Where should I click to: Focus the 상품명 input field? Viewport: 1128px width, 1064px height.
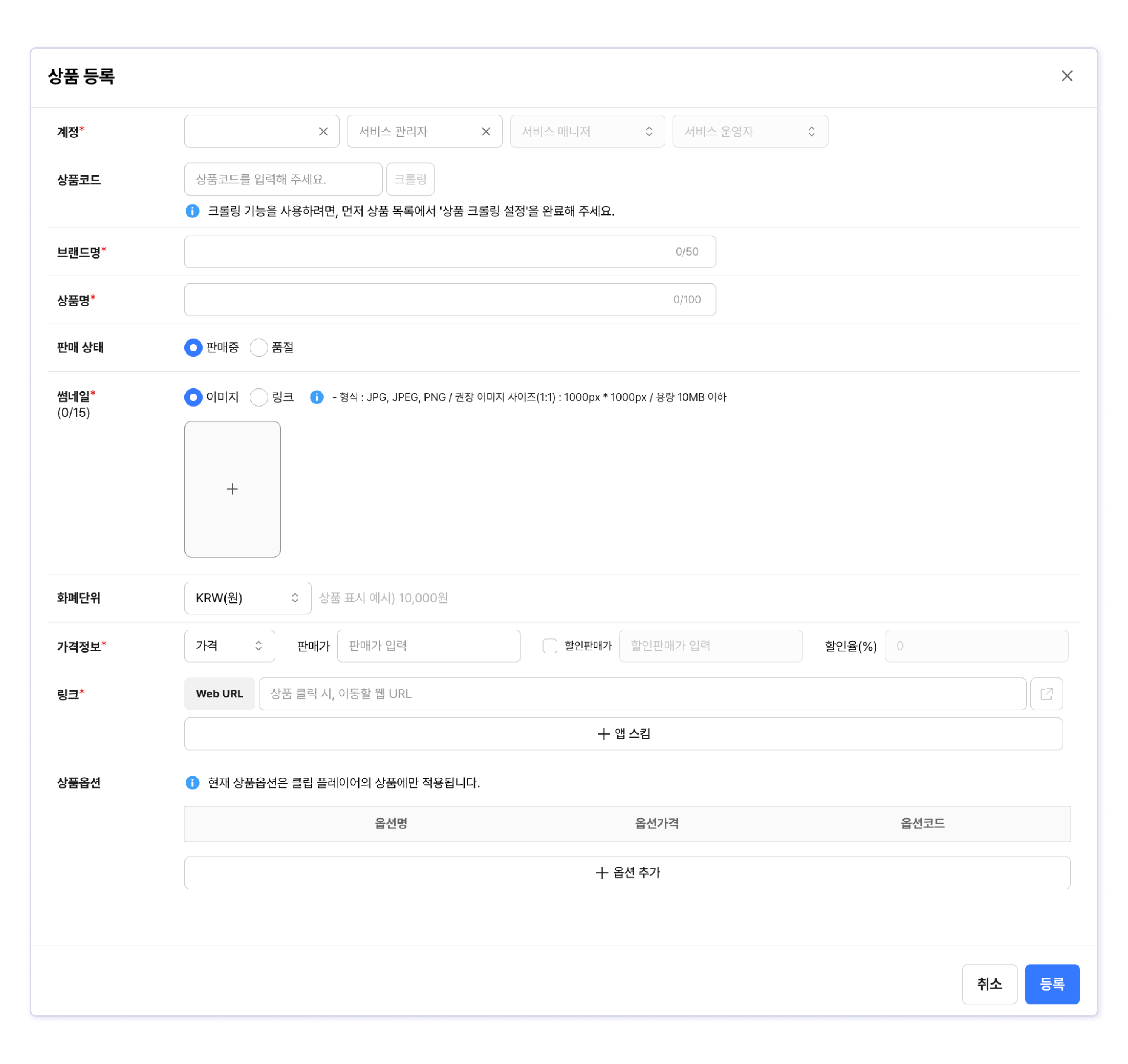(450, 299)
